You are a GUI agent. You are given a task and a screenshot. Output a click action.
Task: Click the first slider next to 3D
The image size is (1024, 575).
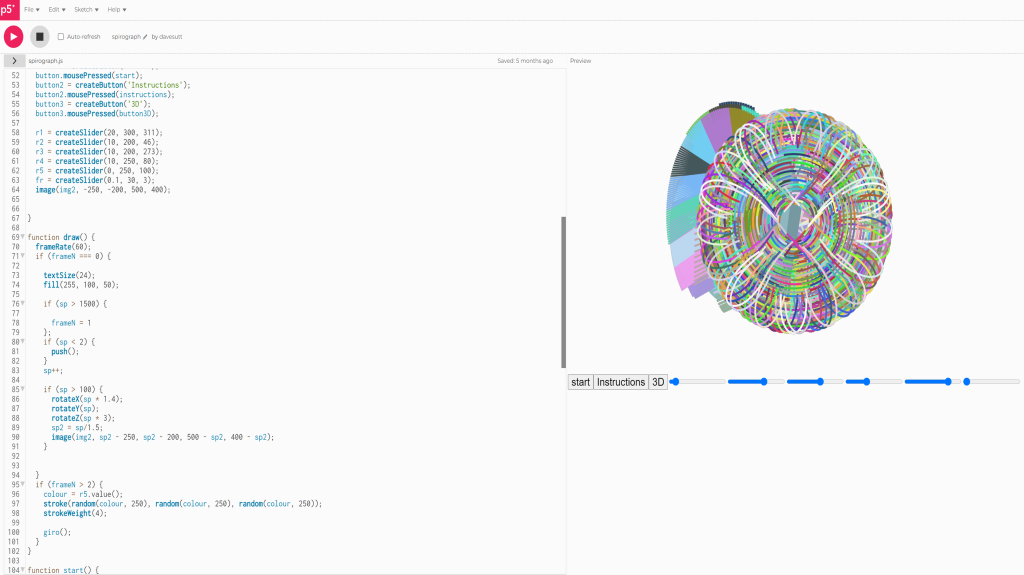coord(698,381)
